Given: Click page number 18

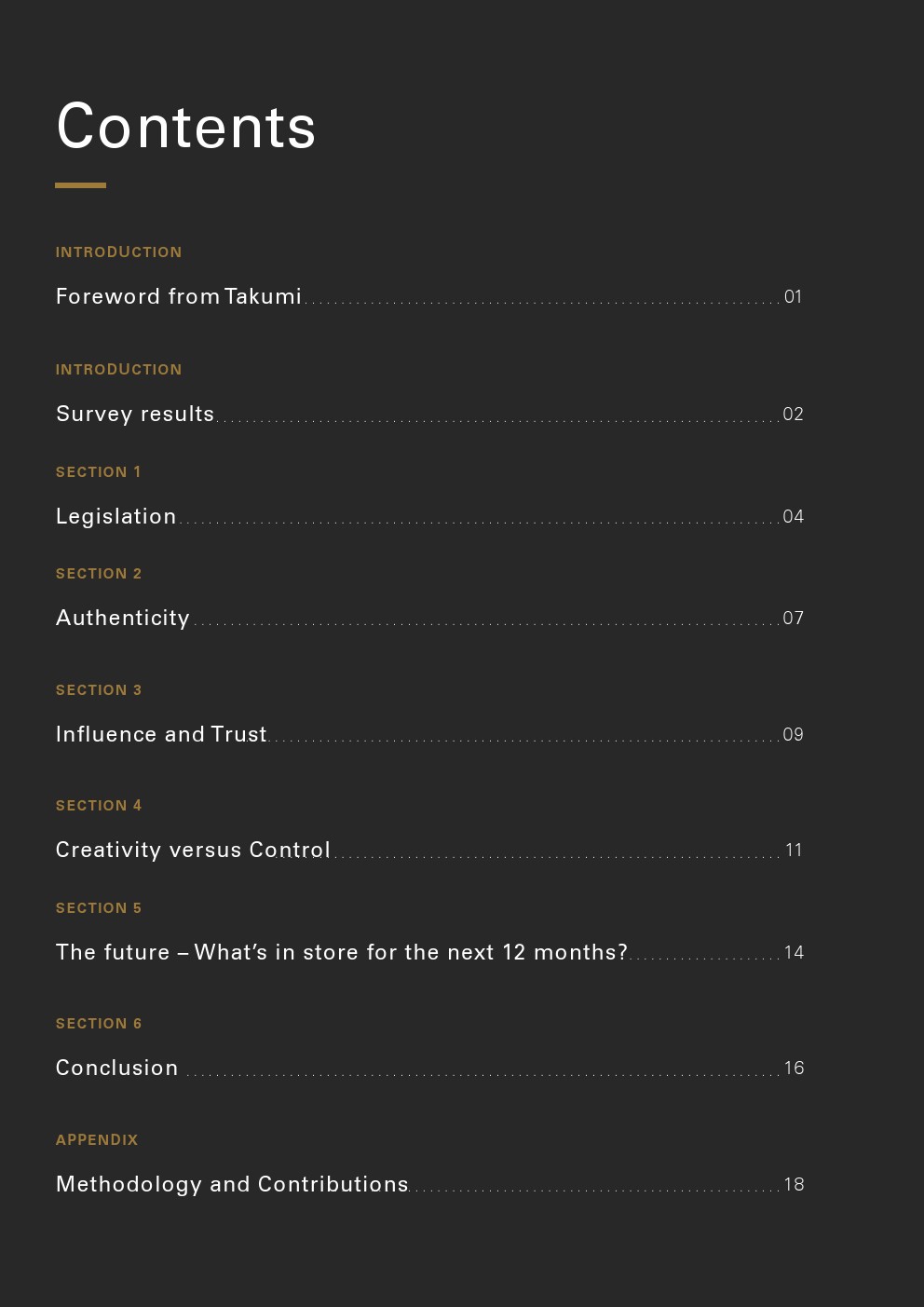Looking at the screenshot, I should pyautogui.click(x=794, y=1185).
